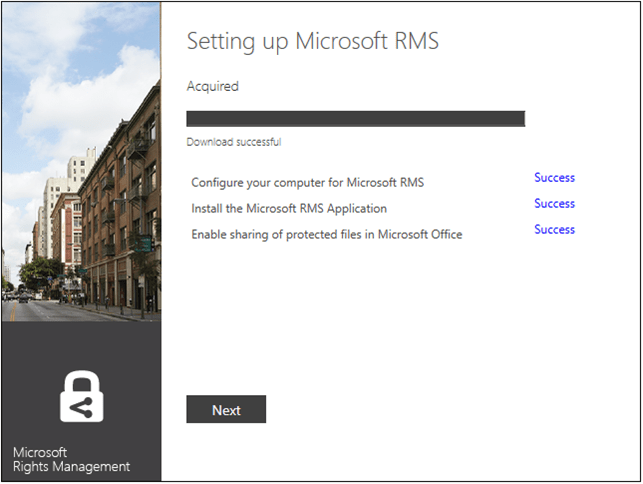This screenshot has width=643, height=484.
Task: Click the green street sign on building
Action: click(x=145, y=243)
